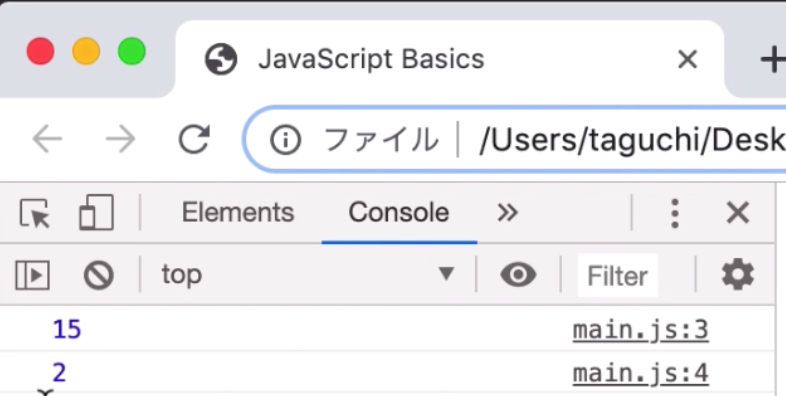Minimize window with the yellow button

86,52
